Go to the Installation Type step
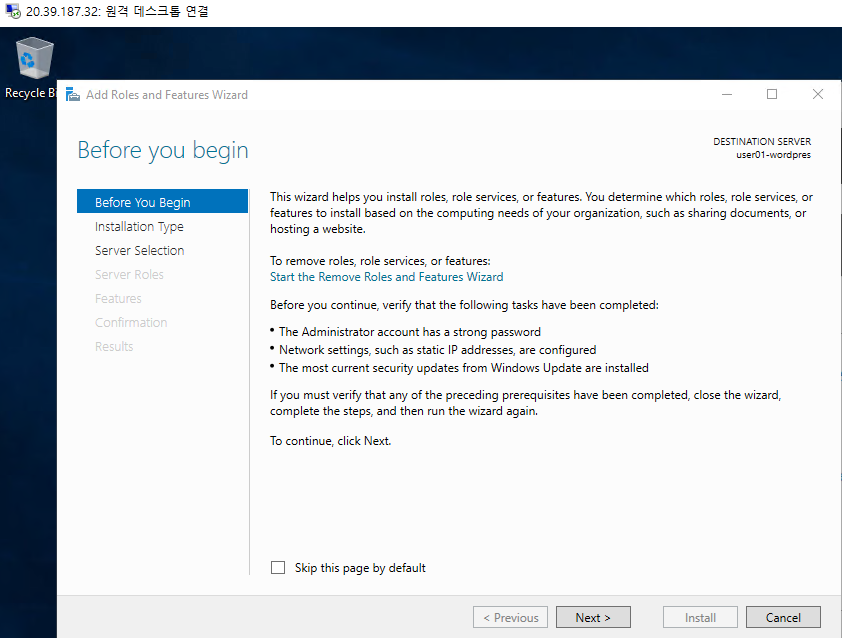This screenshot has height=638, width=842. tap(139, 227)
